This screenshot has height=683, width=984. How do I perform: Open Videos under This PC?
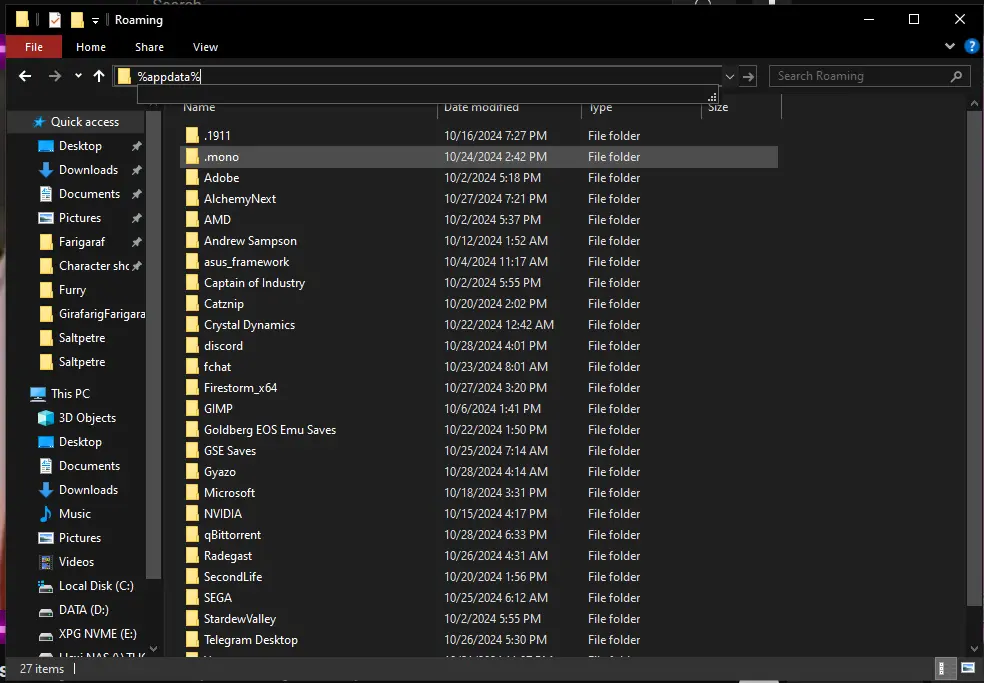point(77,562)
